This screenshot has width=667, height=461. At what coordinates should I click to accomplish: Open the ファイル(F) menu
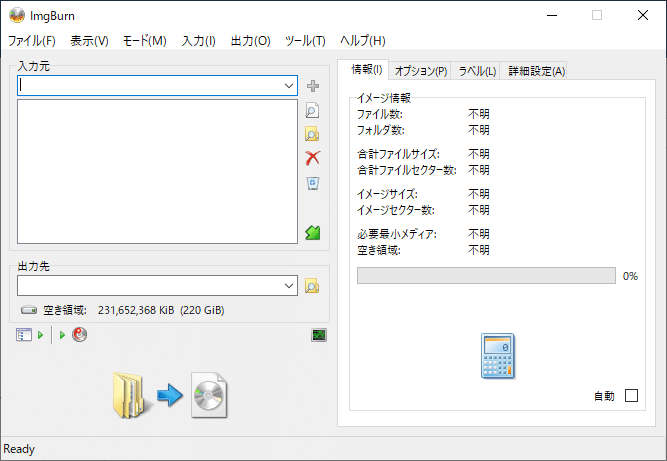(x=32, y=41)
